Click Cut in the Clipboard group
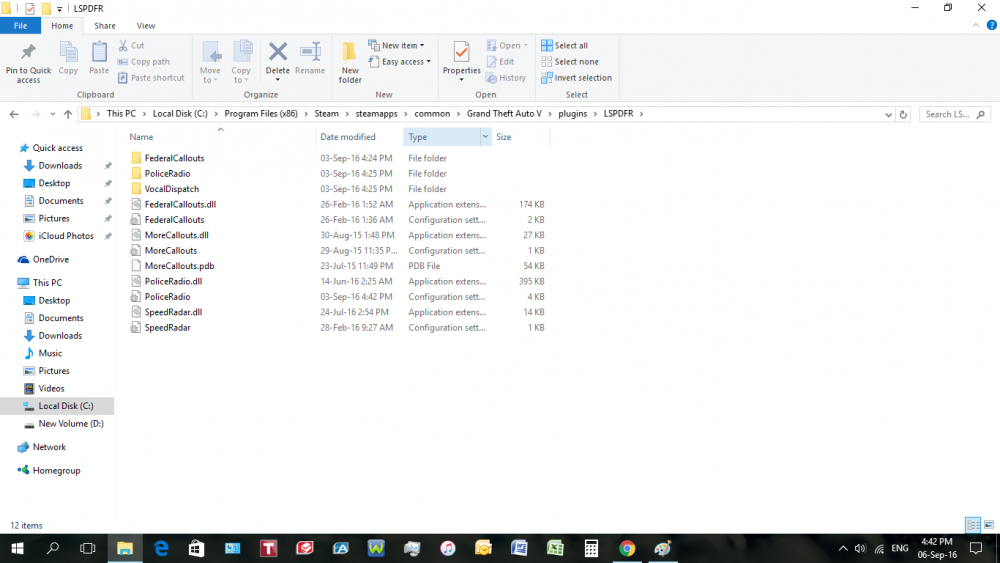 tap(131, 45)
